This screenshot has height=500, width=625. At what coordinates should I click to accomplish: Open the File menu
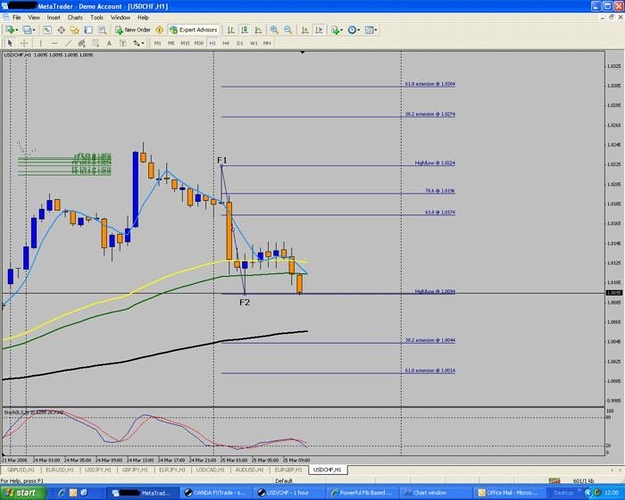pyautogui.click(x=16, y=18)
